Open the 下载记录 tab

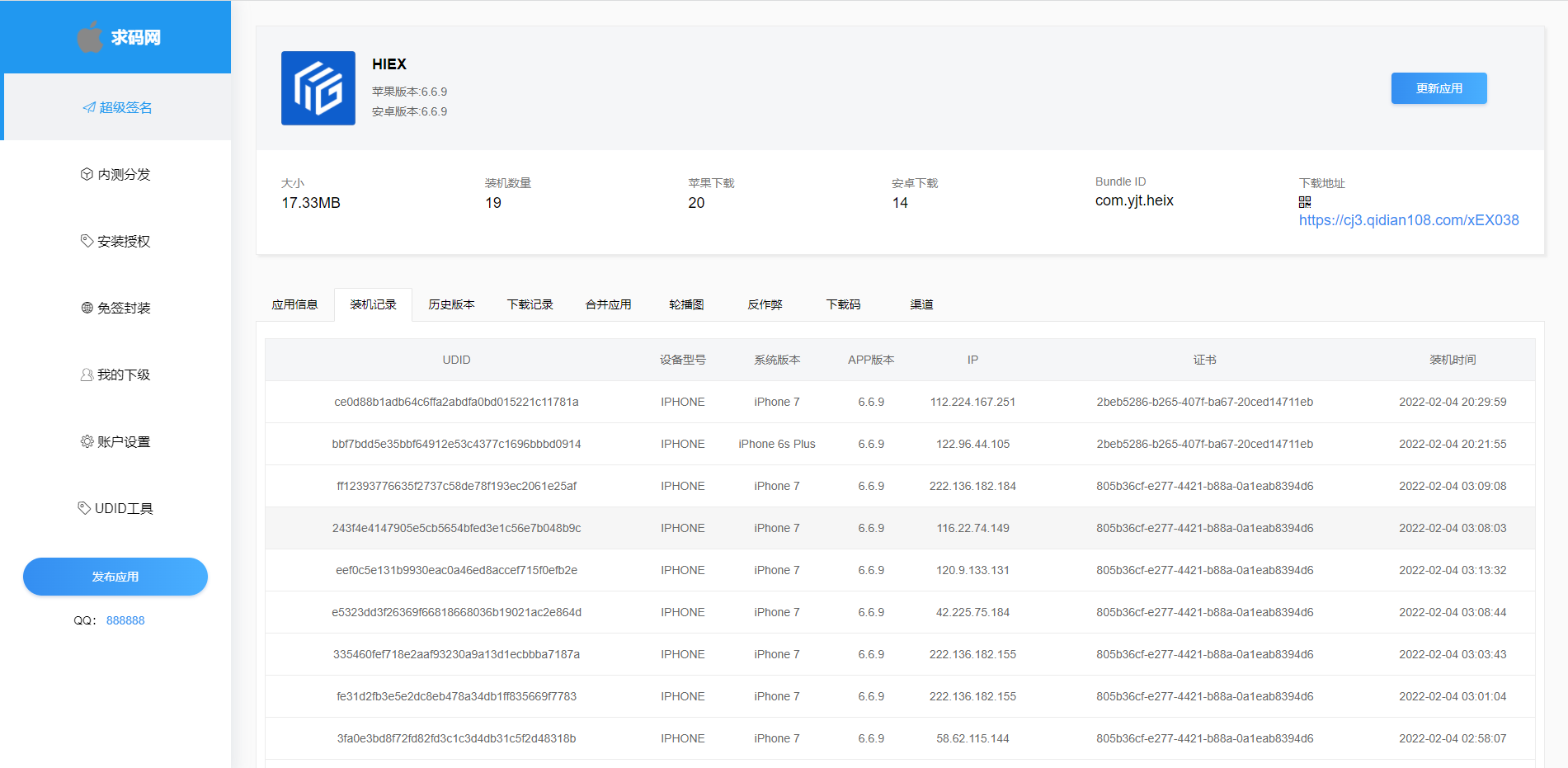pyautogui.click(x=530, y=304)
